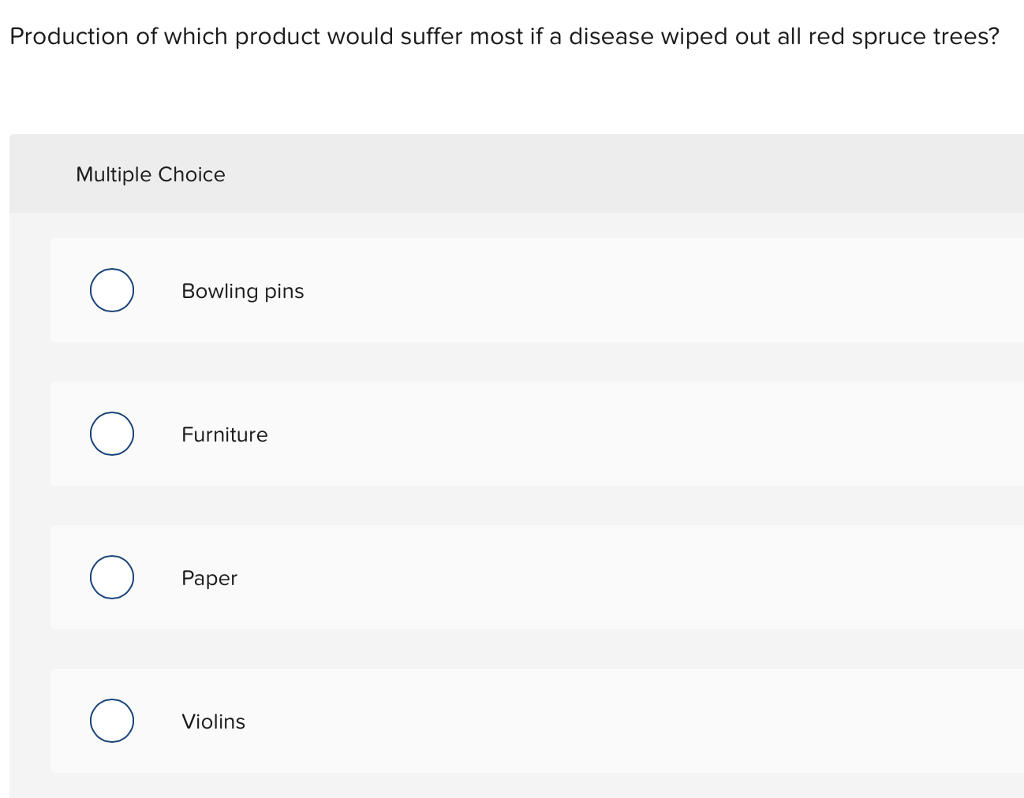Choose the Furniture radio circle

pos(112,434)
